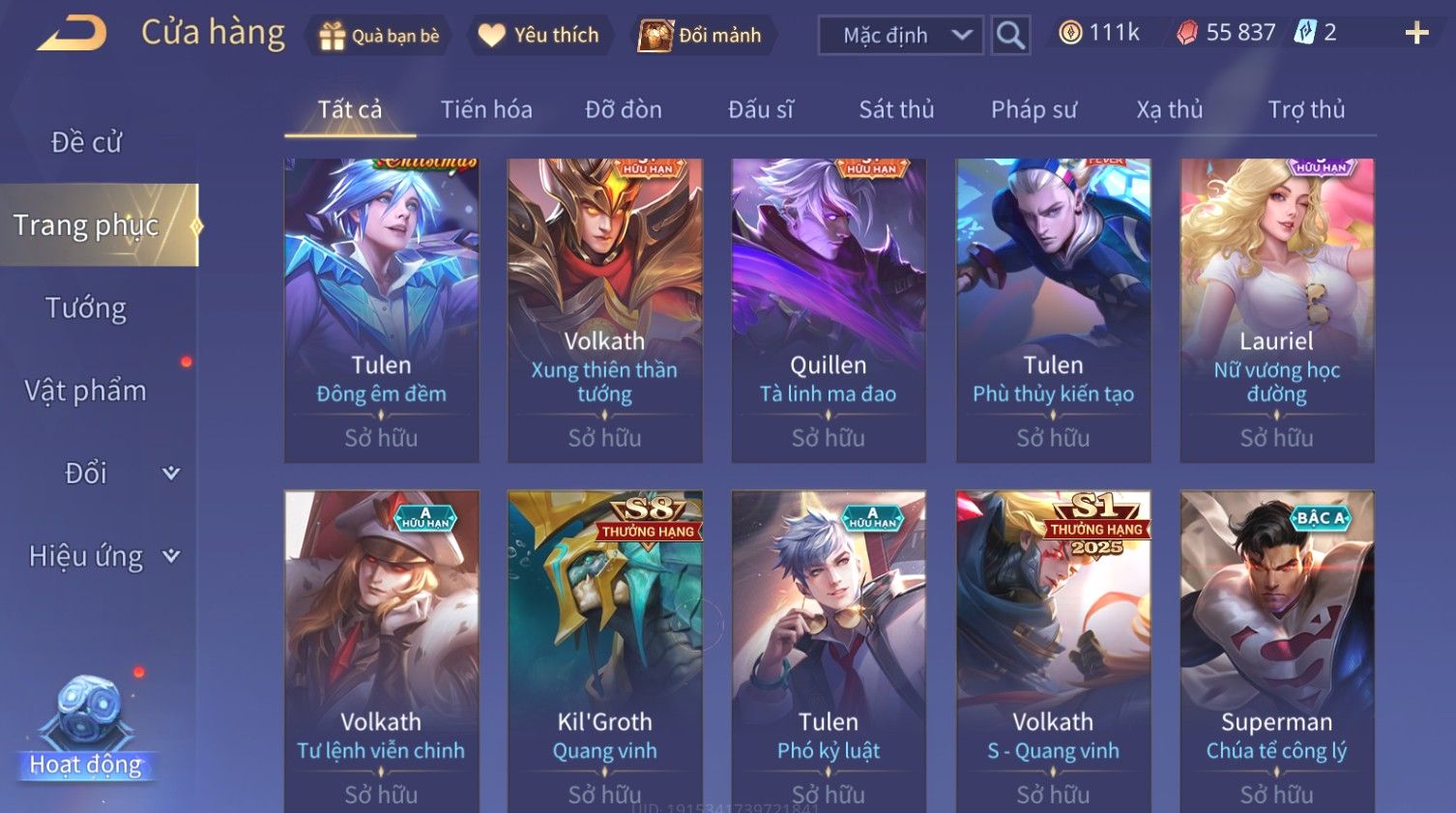Open Đổi mảnh chest exchange
Screen dimensions: 1456x813
click(702, 36)
